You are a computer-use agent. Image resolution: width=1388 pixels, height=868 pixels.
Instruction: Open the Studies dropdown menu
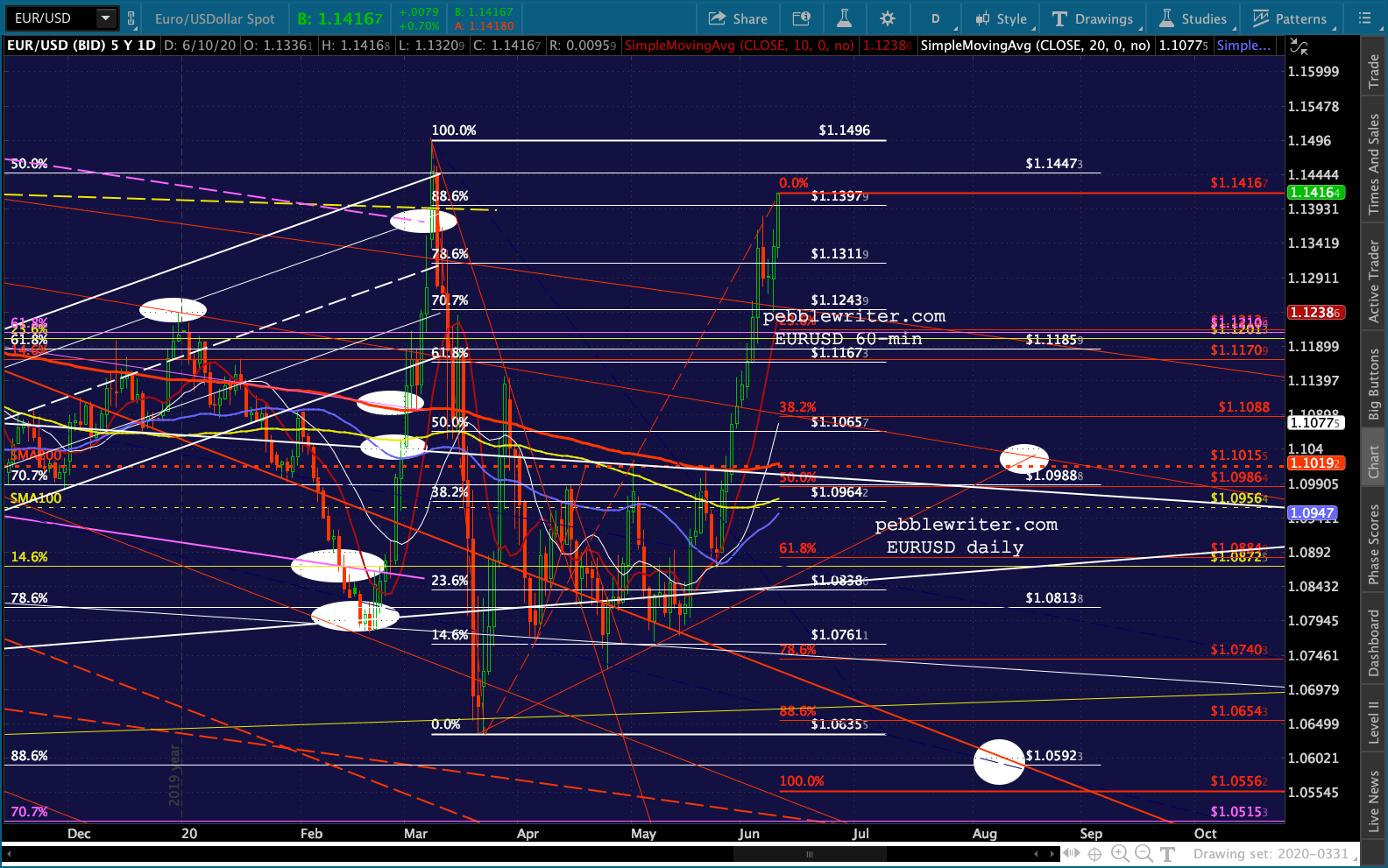coord(1193,18)
